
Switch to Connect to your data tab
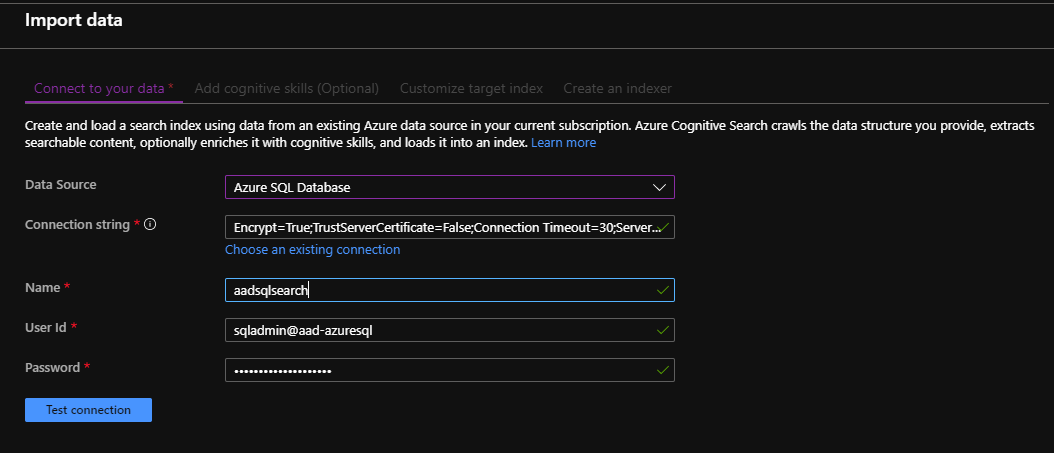[104, 88]
